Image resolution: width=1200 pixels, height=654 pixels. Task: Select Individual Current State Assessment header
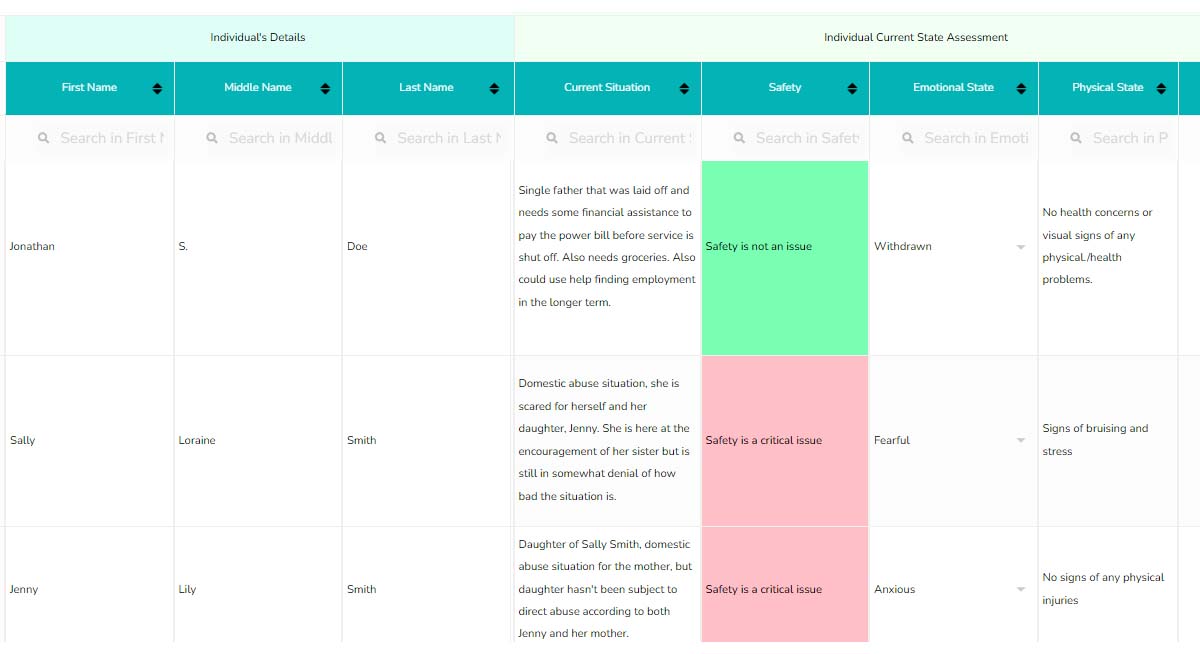pos(915,37)
